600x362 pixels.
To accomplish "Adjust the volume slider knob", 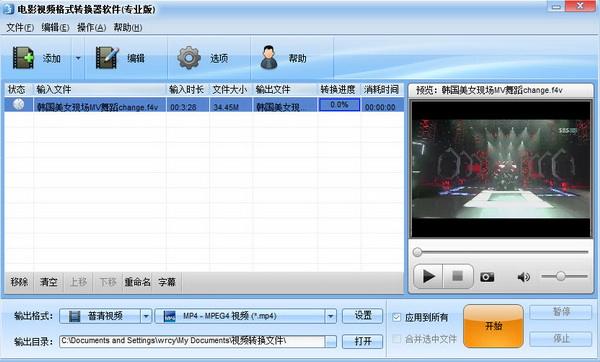I will click(561, 276).
